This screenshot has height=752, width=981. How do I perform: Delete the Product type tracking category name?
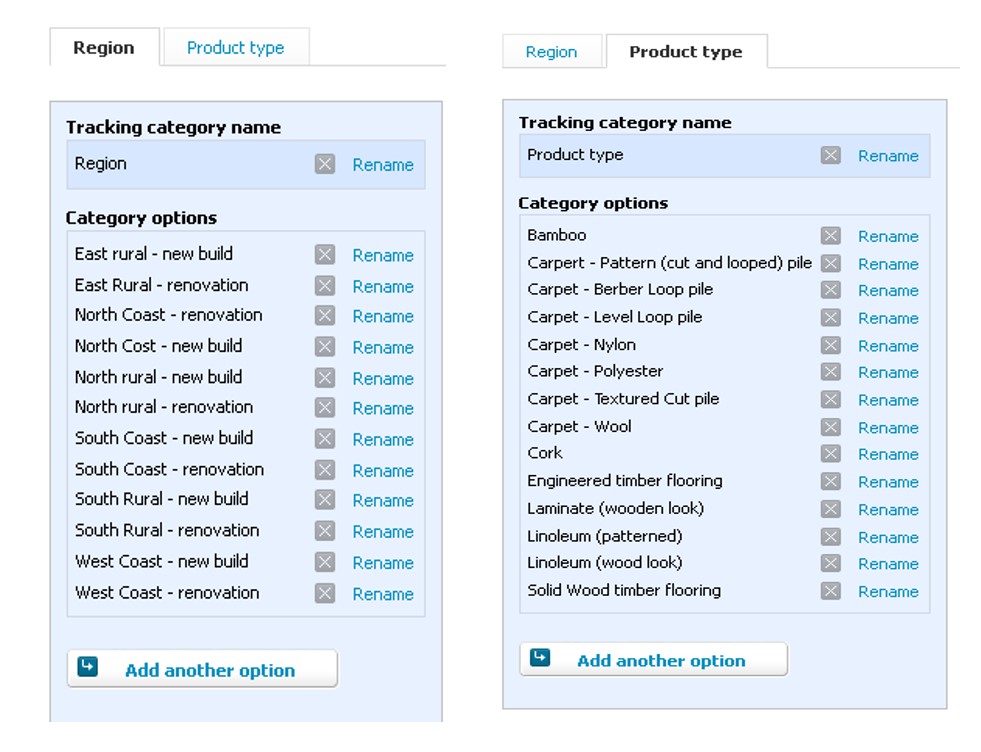pyautogui.click(x=830, y=155)
